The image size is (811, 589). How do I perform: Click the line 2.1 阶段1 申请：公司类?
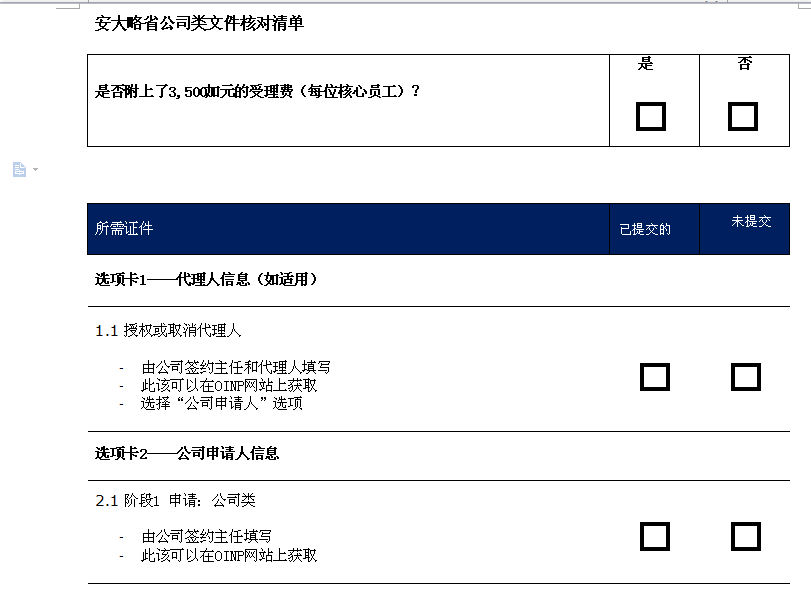(x=175, y=500)
